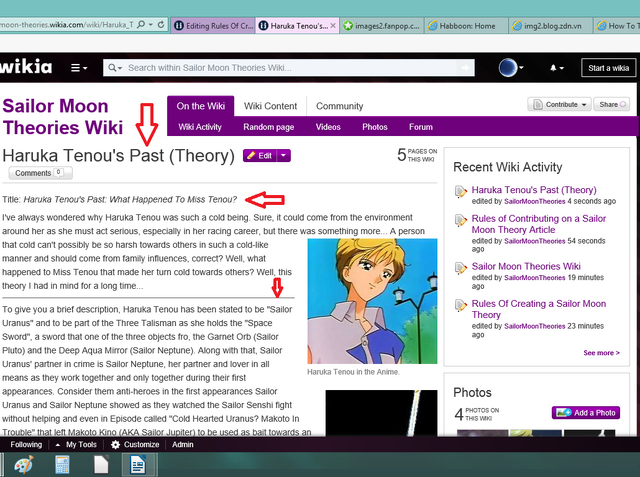
Task: Open the Videos nav item
Action: (x=328, y=127)
